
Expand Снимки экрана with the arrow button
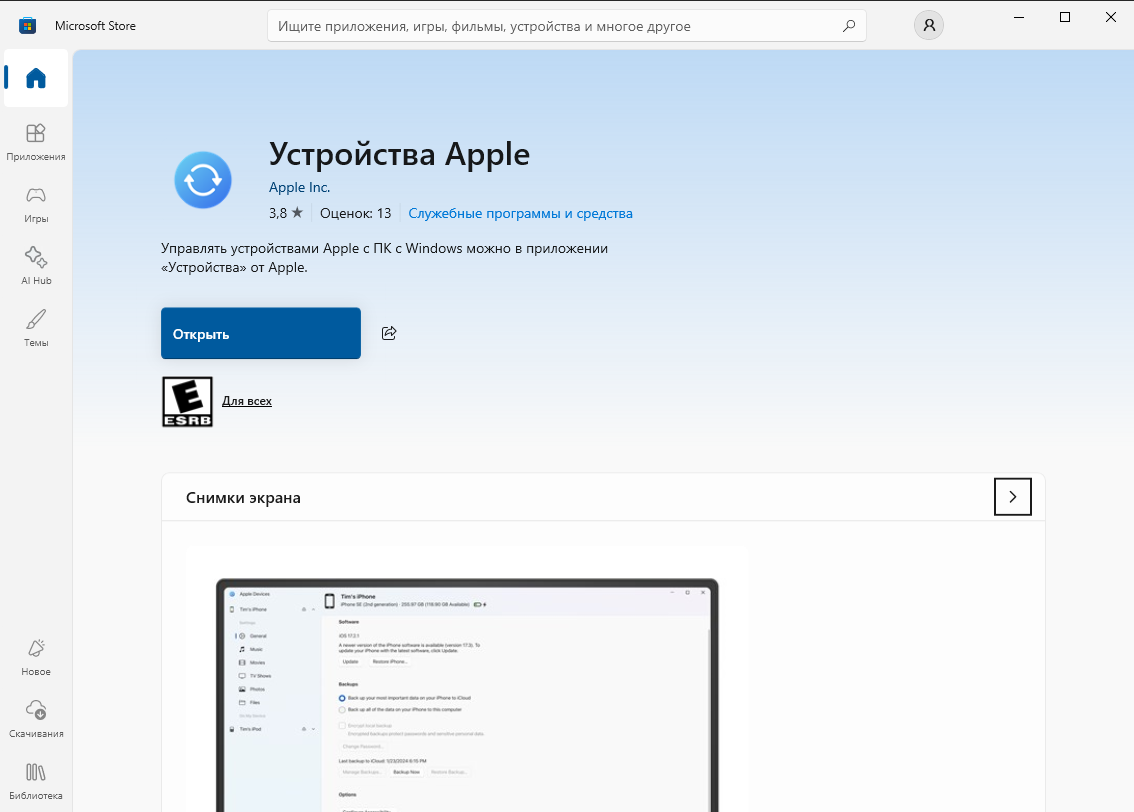(1012, 497)
